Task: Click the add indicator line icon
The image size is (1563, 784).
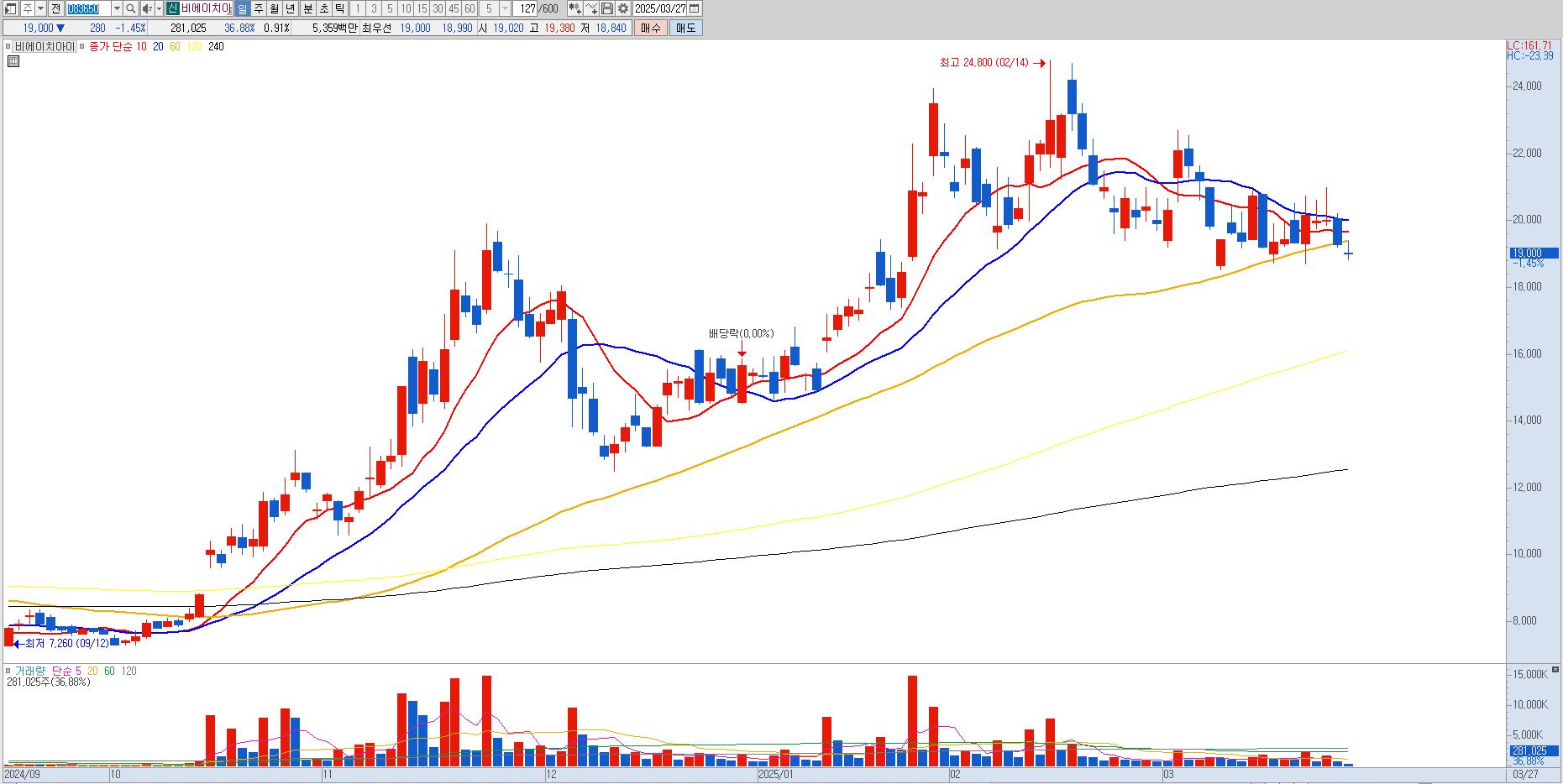Action: (x=591, y=8)
